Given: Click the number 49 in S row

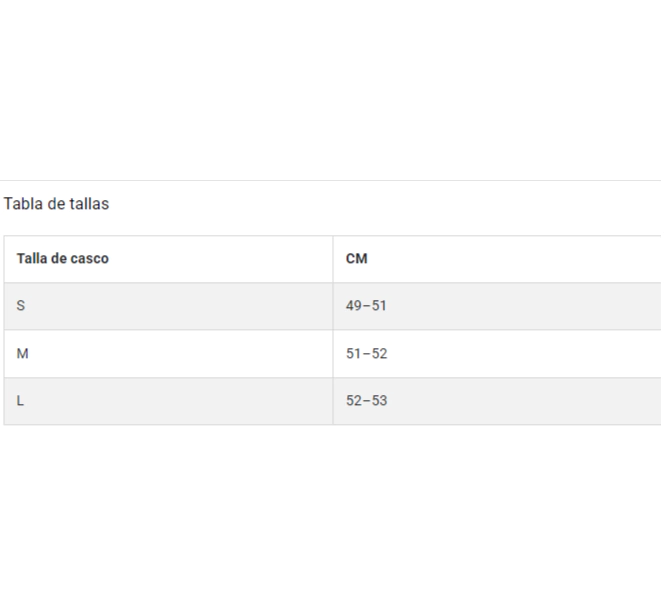Looking at the screenshot, I should (354, 305).
